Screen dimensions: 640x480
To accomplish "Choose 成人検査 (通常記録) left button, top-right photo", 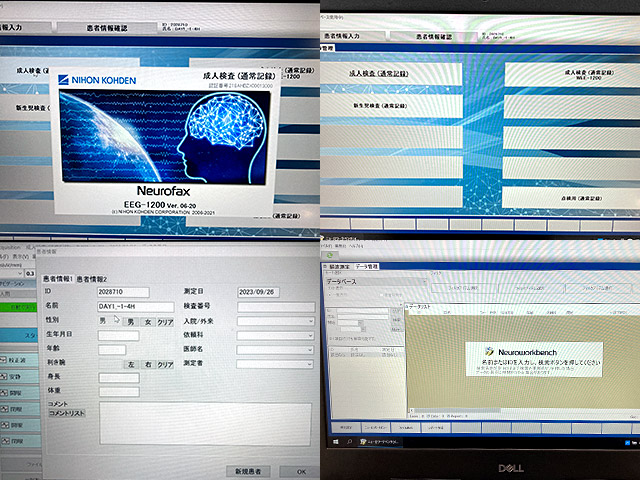I will 391,74.
